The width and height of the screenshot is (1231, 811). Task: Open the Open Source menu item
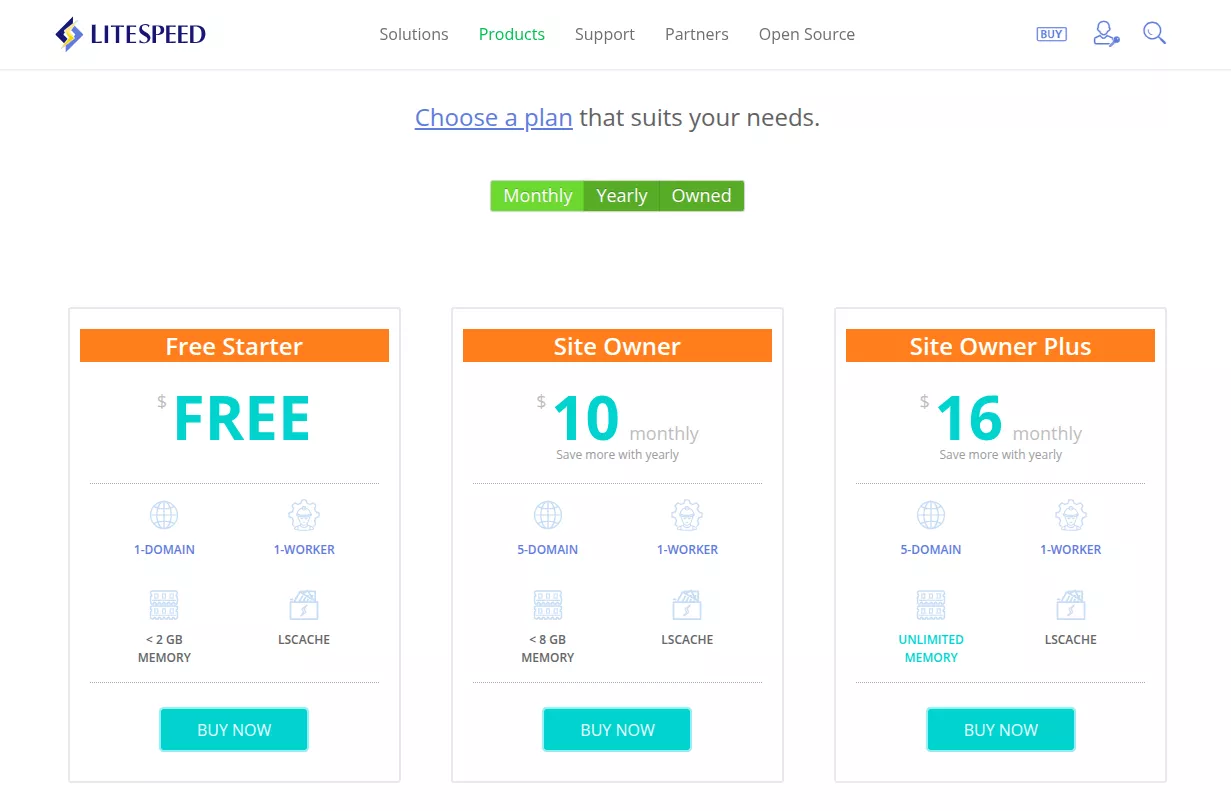[x=806, y=34]
